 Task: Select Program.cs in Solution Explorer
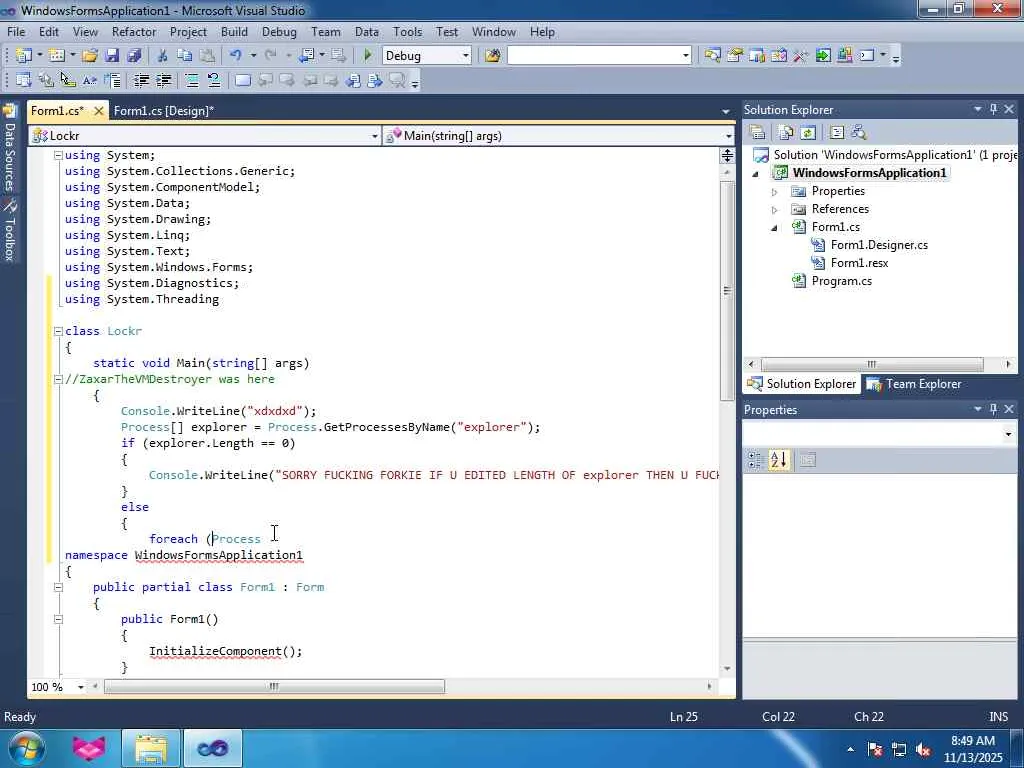[x=841, y=281]
